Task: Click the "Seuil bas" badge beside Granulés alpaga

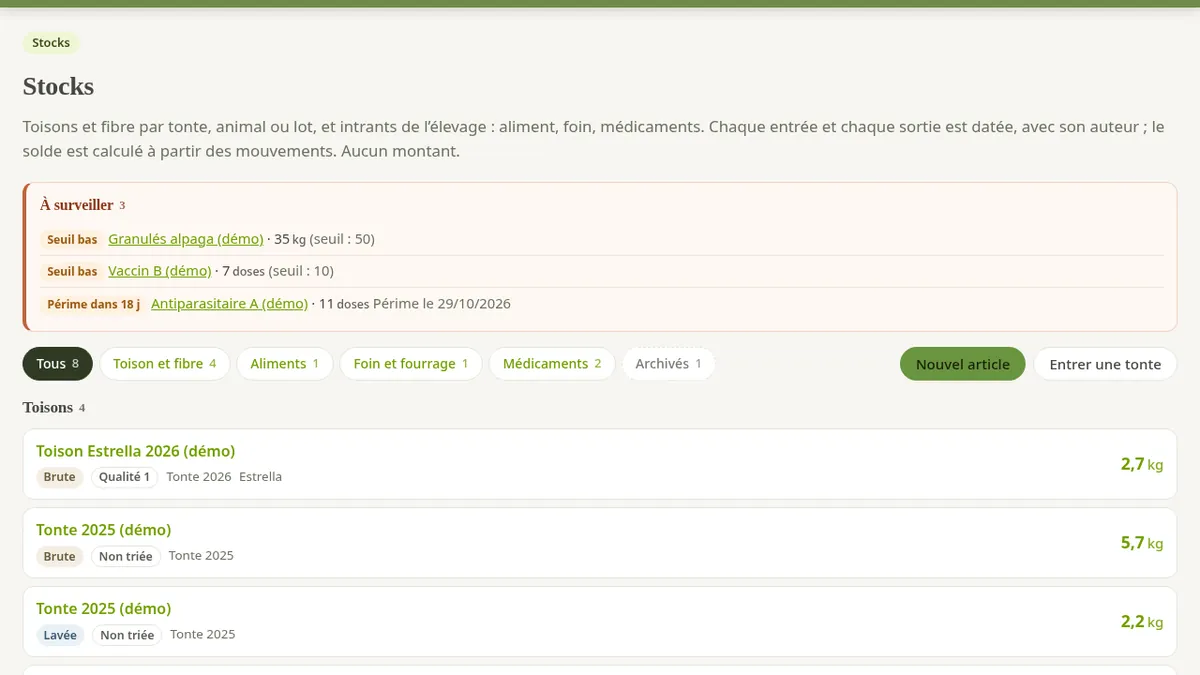Action: click(73, 240)
